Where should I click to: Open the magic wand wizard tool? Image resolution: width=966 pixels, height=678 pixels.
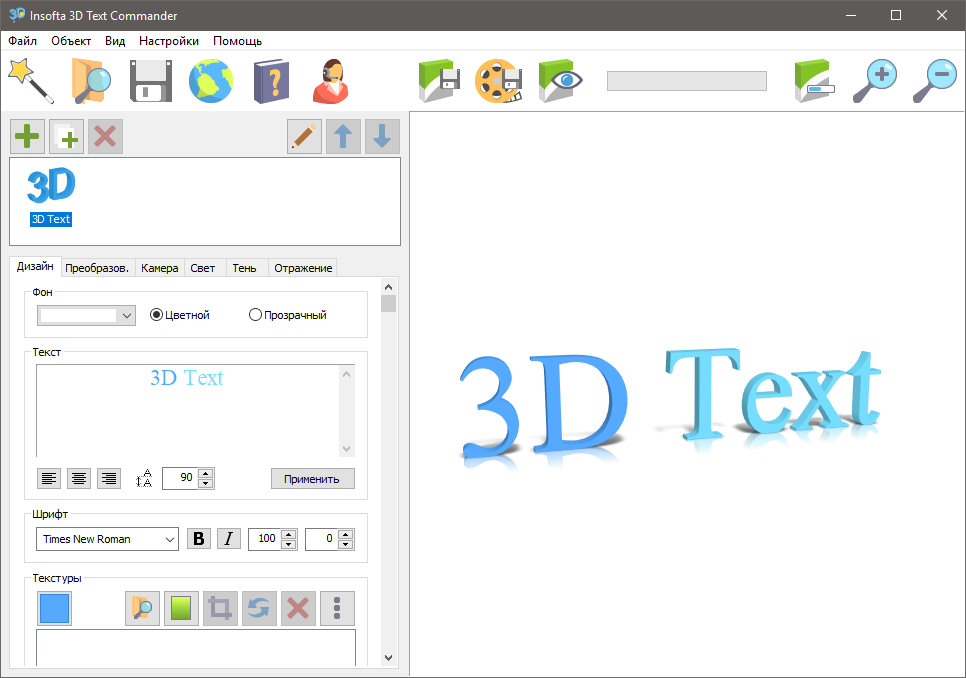click(x=30, y=81)
